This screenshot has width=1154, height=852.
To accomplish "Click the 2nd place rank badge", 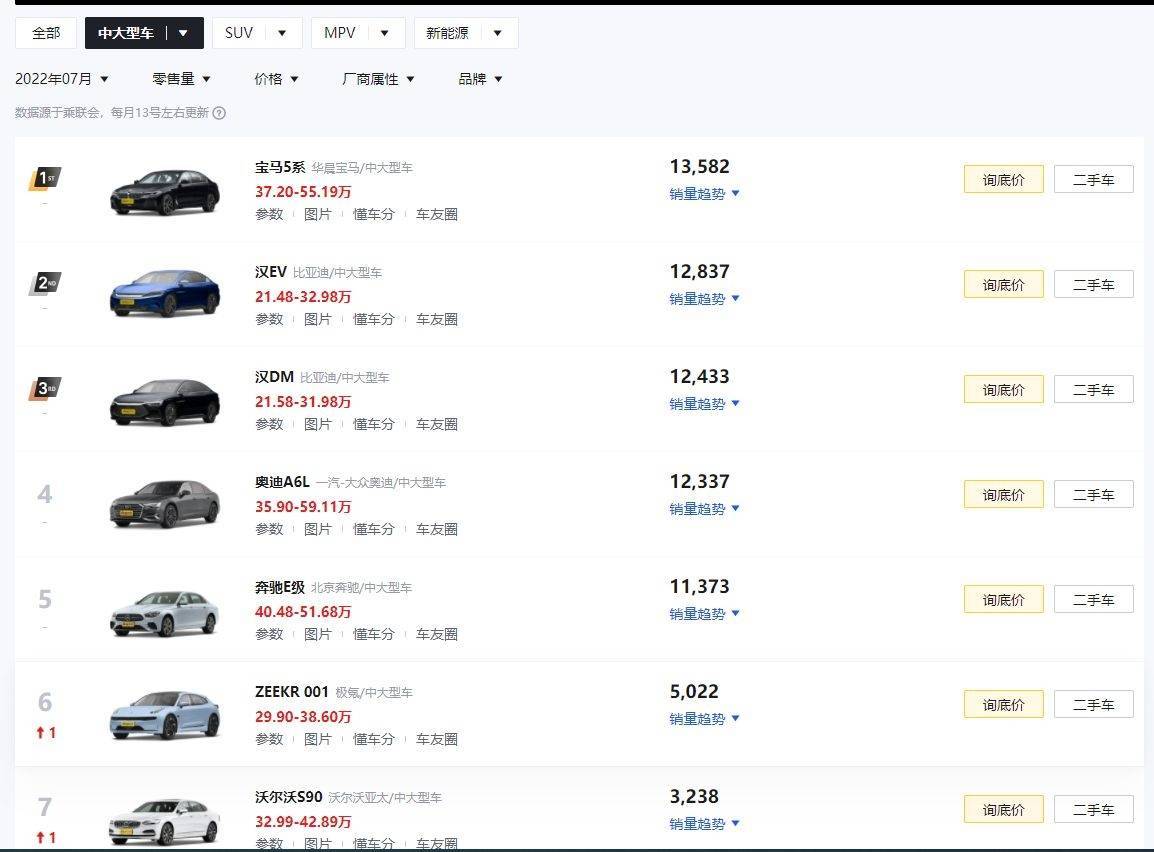I will click(x=45, y=283).
